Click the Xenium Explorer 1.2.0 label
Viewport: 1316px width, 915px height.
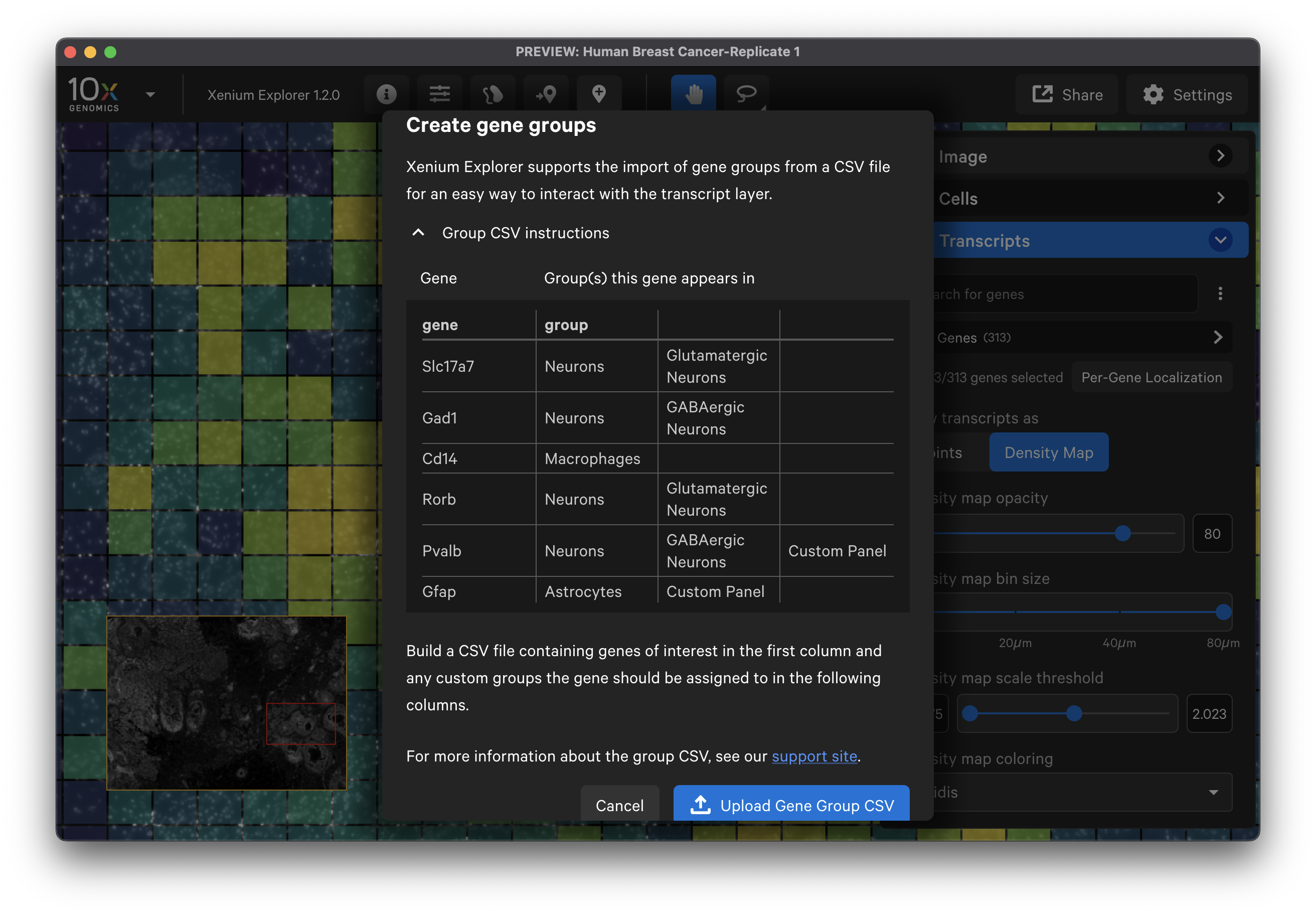pos(273,95)
